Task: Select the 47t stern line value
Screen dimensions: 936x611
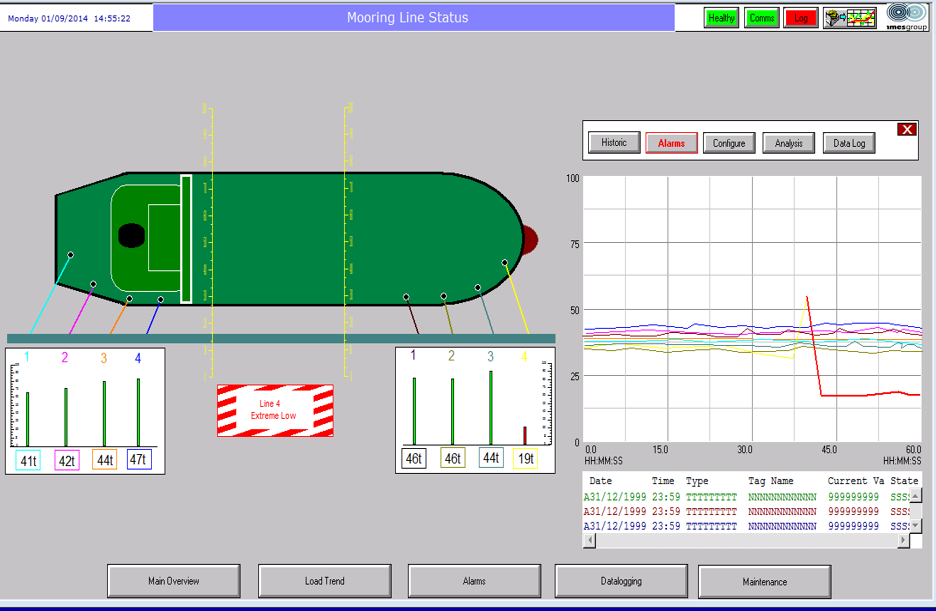Action: [x=138, y=459]
